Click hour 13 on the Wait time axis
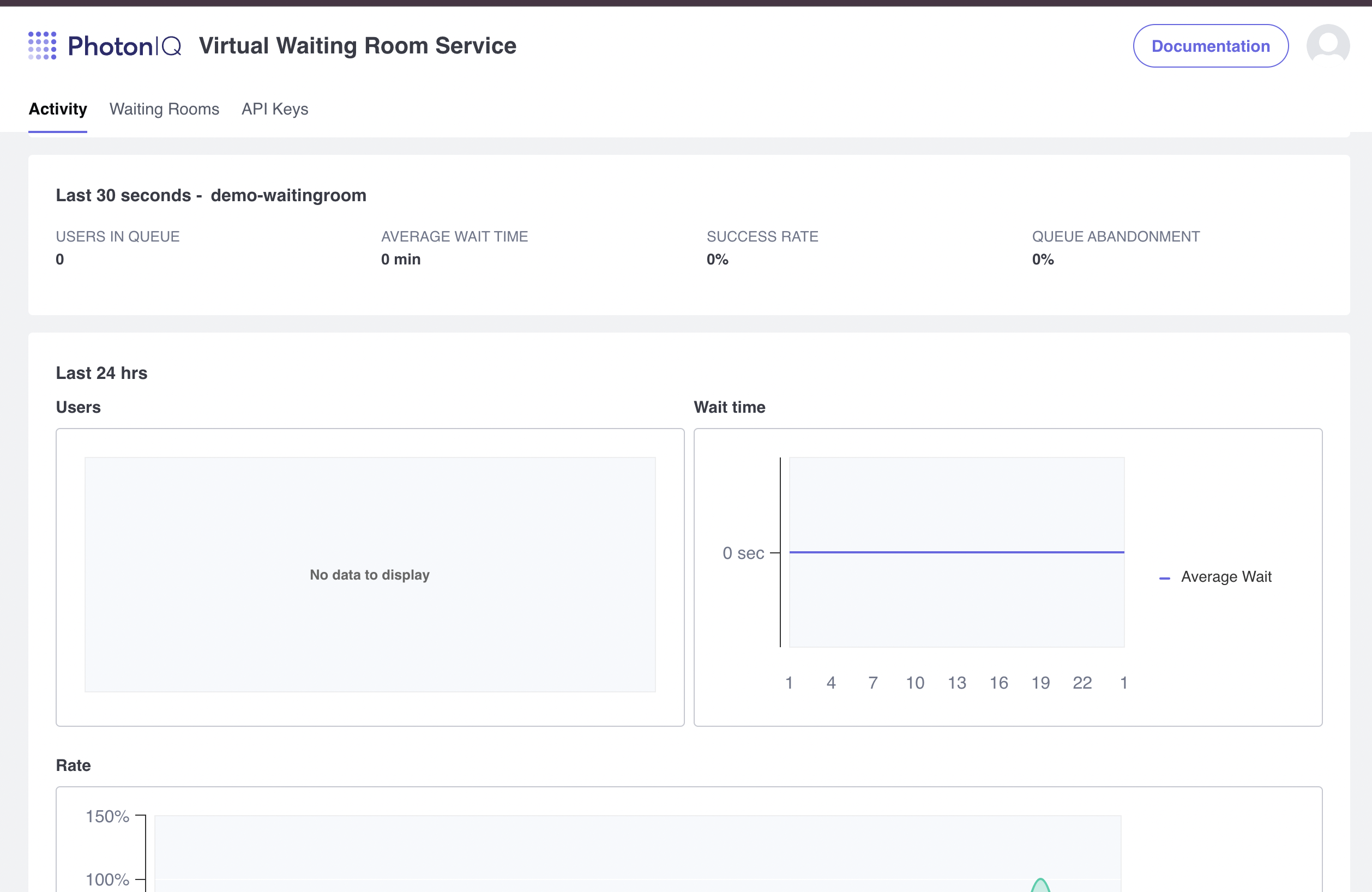Image resolution: width=1372 pixels, height=892 pixels. 956,683
